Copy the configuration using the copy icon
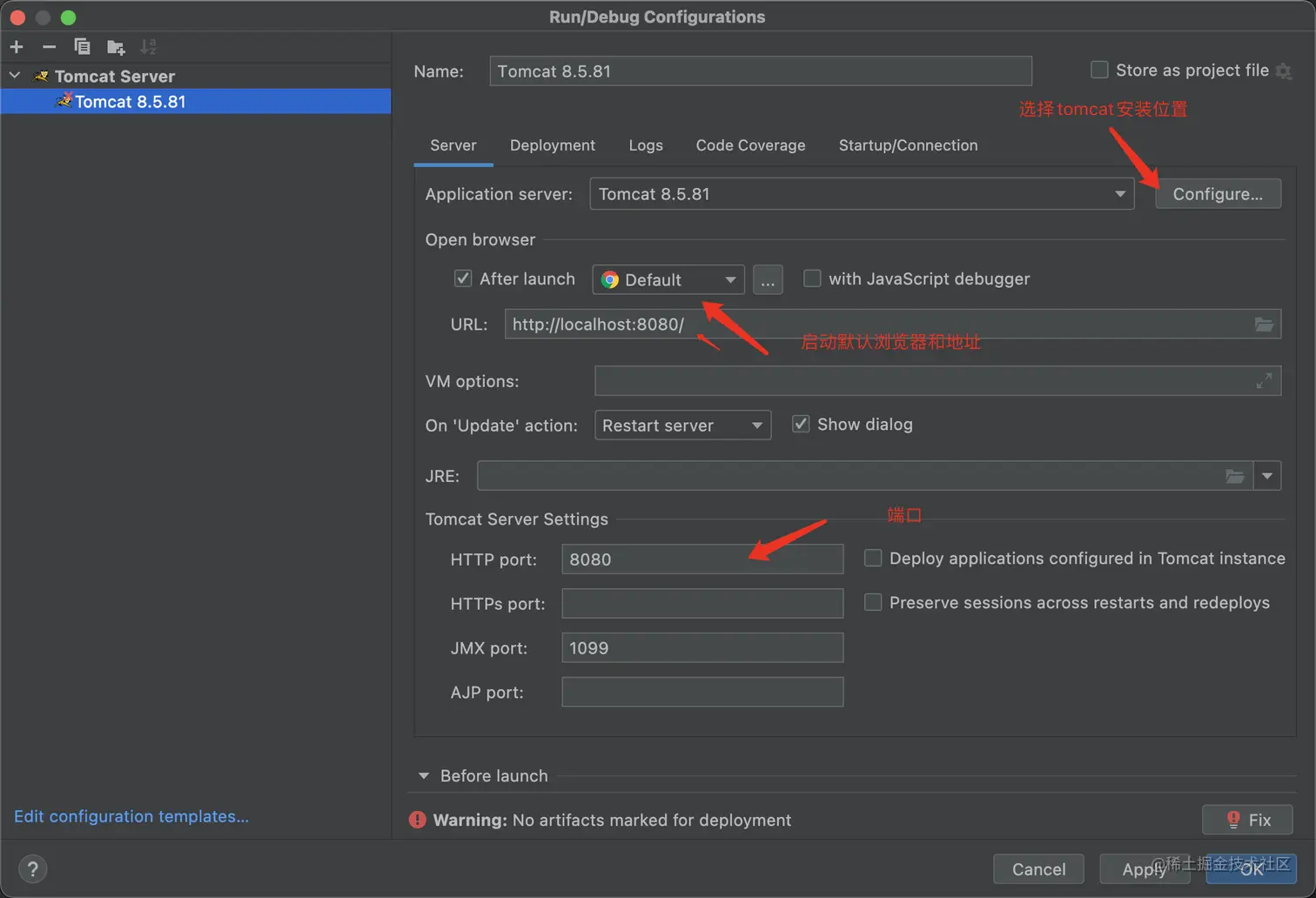The width and height of the screenshot is (1316, 898). (82, 46)
